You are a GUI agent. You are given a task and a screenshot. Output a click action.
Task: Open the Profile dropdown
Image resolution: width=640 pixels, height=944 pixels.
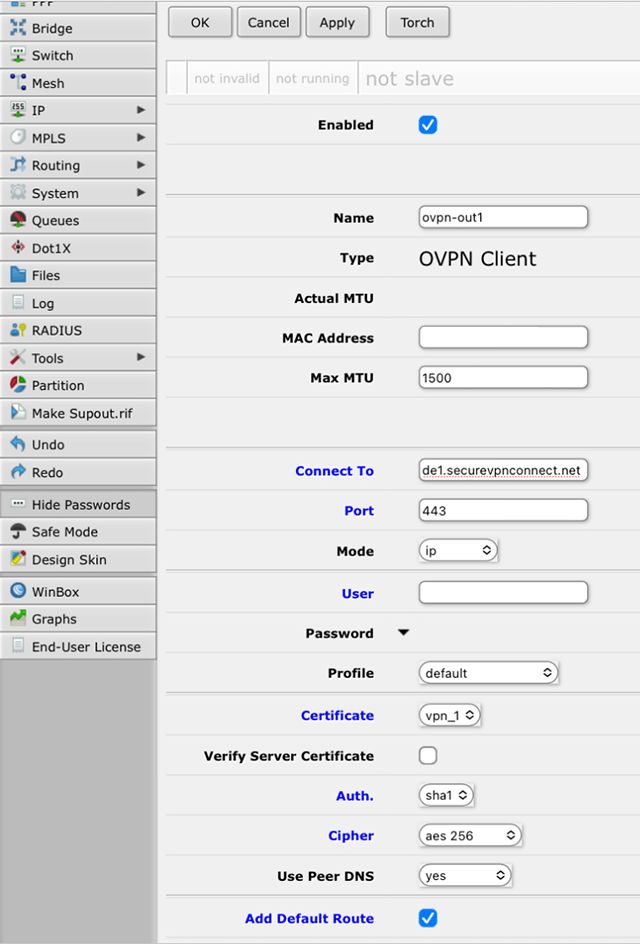(x=488, y=673)
